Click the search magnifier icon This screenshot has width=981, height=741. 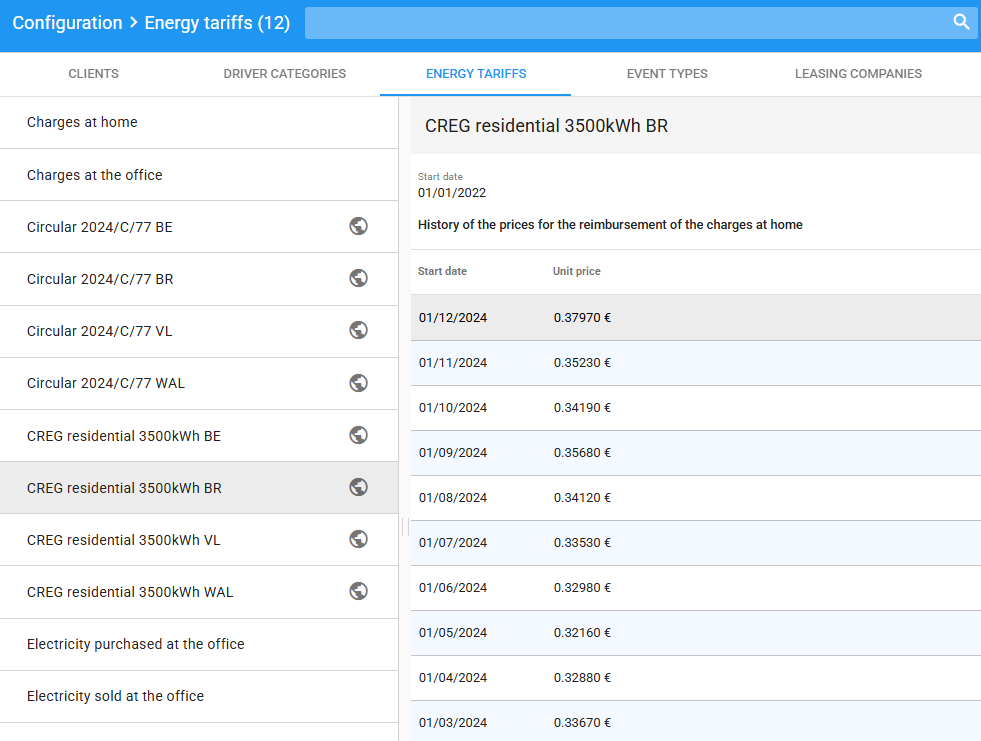pyautogui.click(x=961, y=22)
